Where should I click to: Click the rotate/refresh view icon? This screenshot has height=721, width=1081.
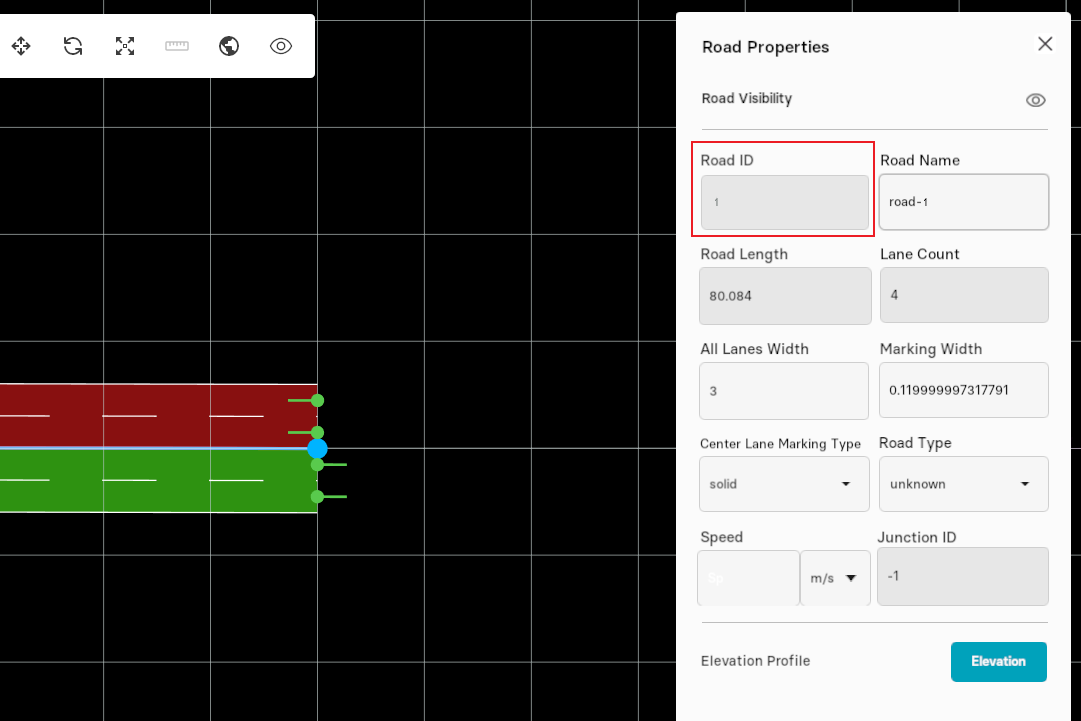coord(73,46)
